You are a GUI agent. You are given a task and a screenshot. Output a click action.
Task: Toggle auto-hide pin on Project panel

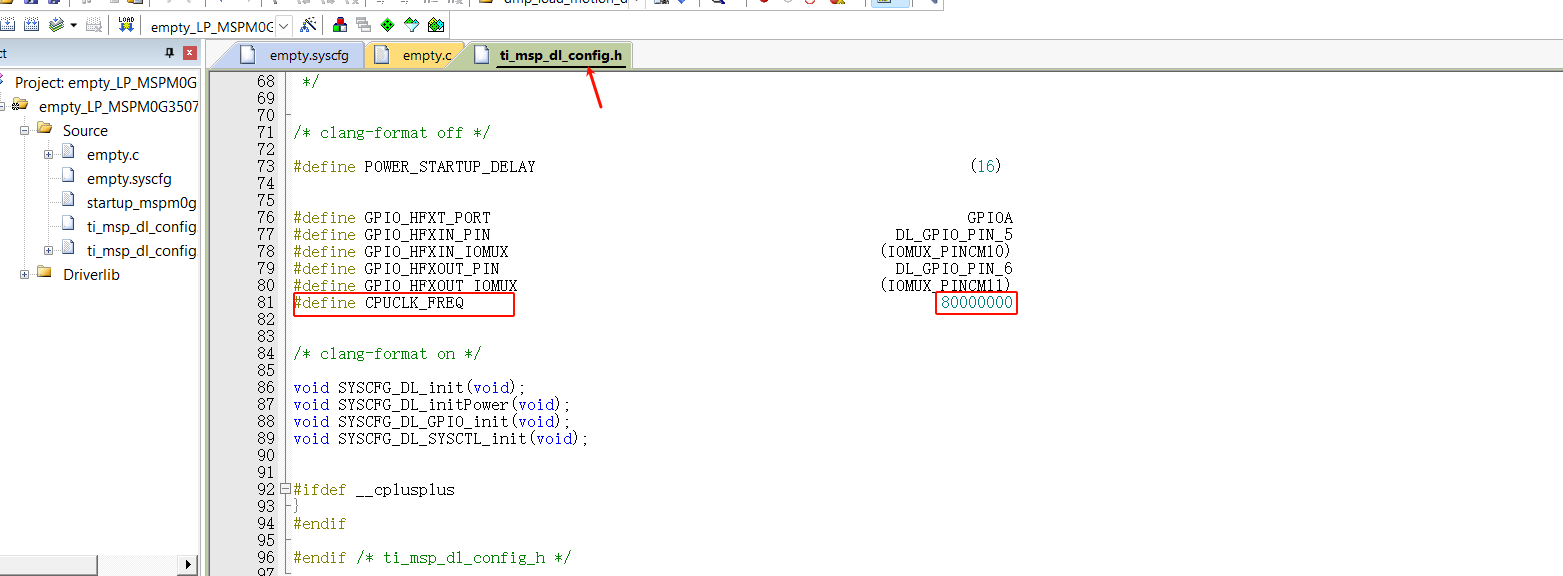[x=169, y=53]
